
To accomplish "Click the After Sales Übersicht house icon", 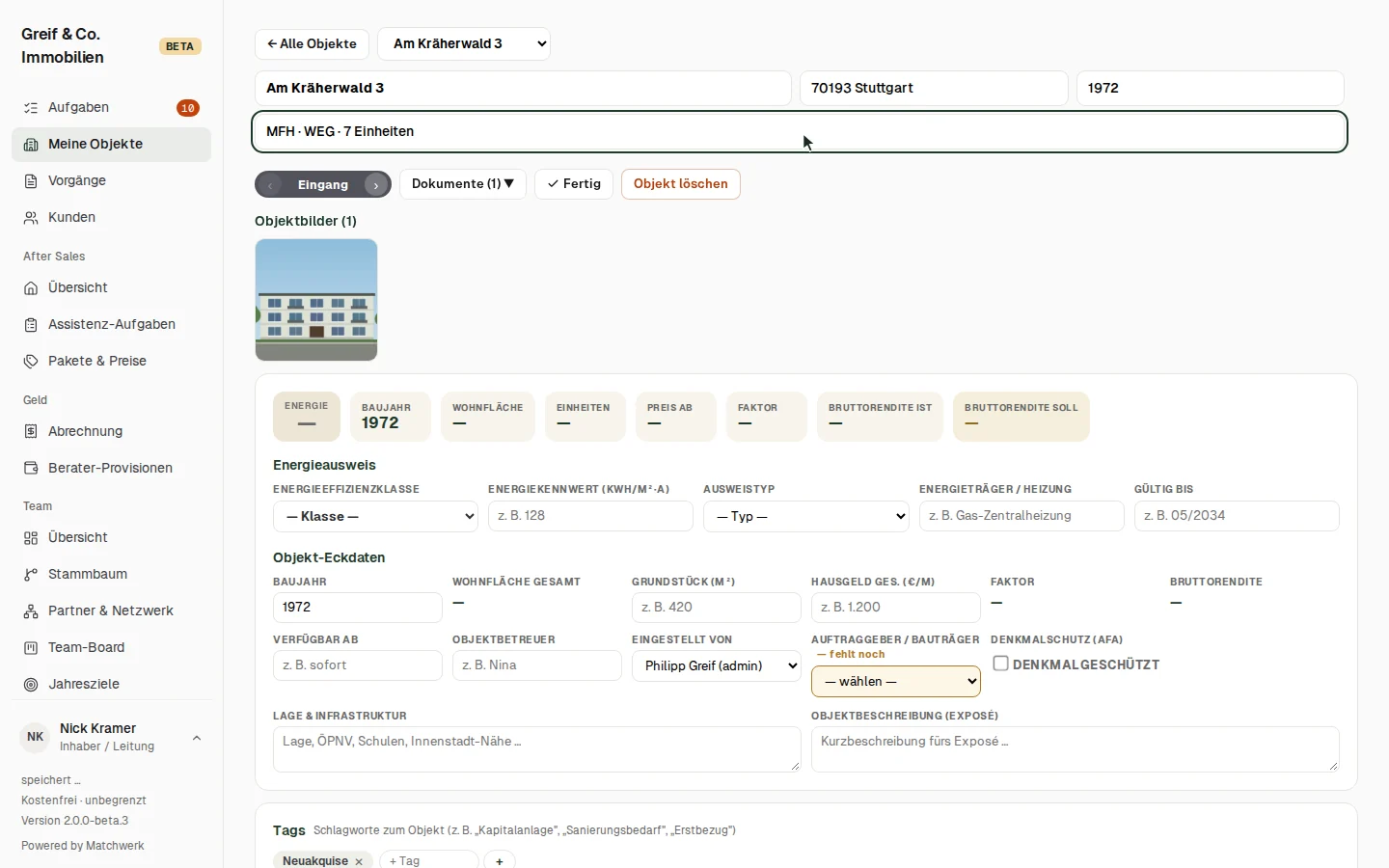I will click(31, 288).
